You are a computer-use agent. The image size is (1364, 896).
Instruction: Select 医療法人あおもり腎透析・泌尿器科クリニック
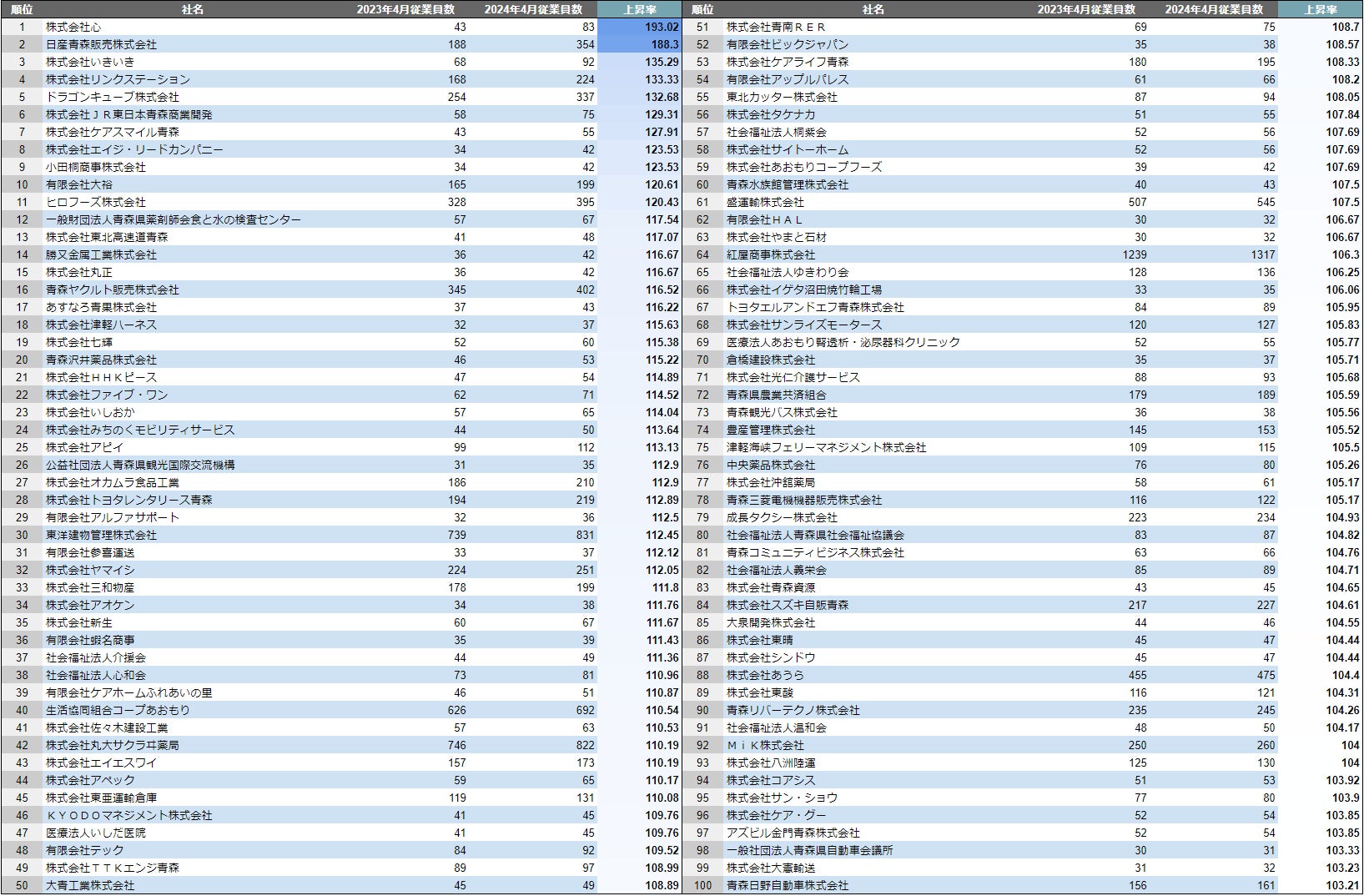click(843, 342)
